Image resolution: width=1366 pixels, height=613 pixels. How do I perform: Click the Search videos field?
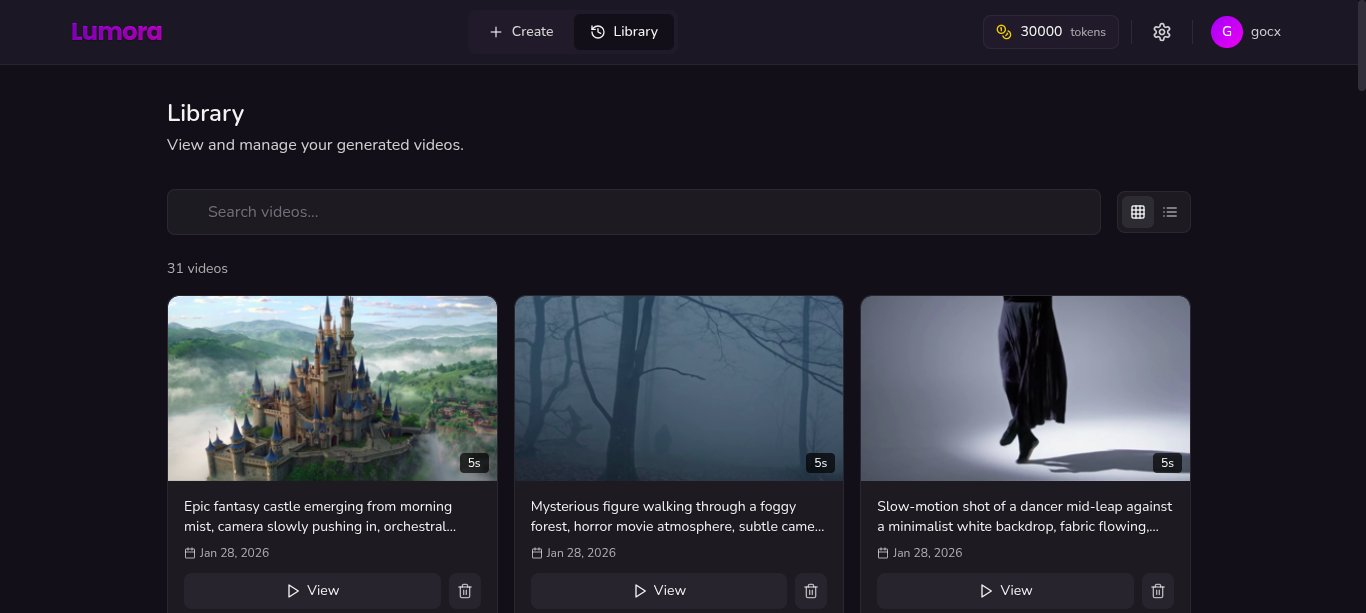[633, 212]
